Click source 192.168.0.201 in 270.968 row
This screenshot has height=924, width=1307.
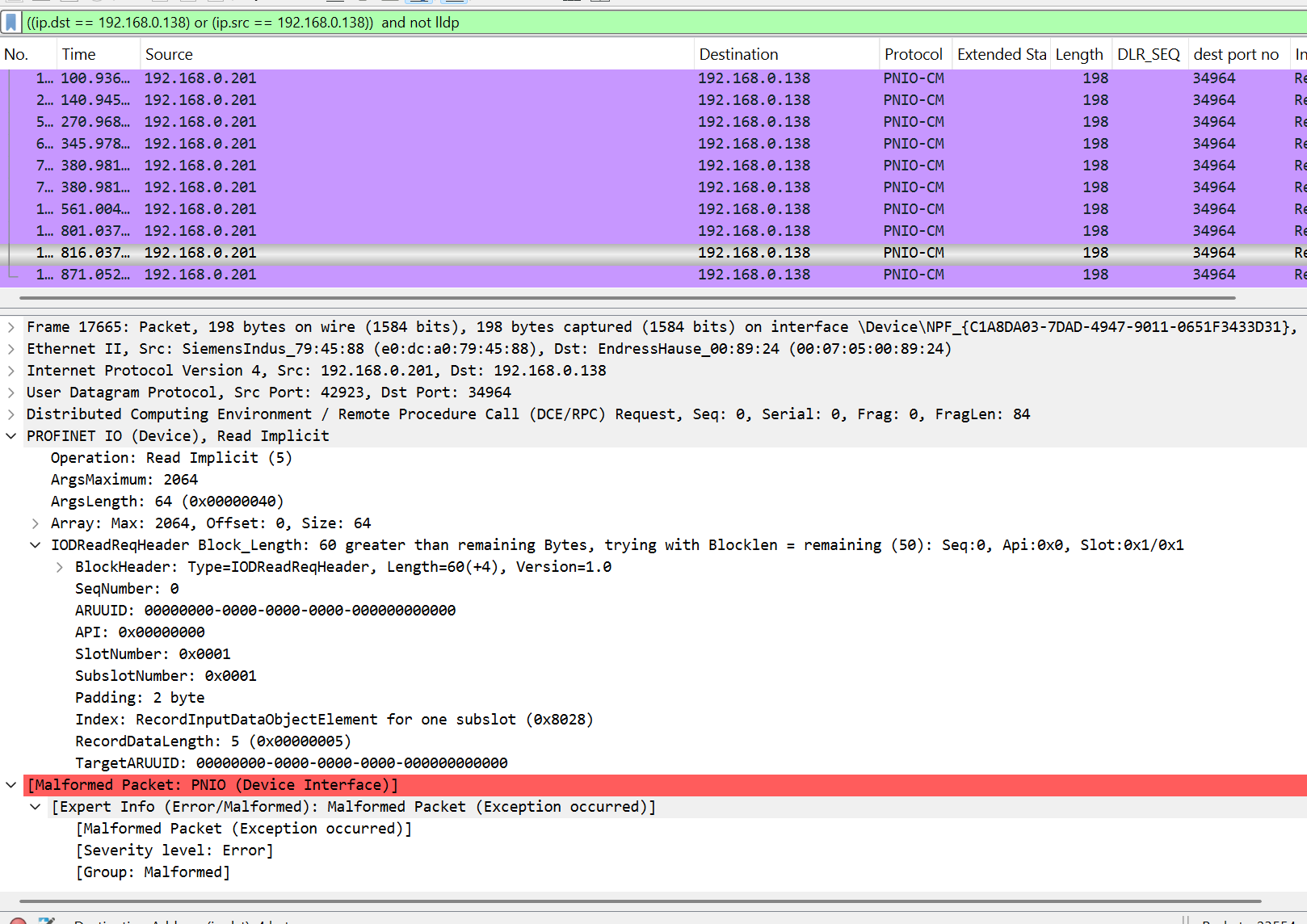pyautogui.click(x=200, y=122)
